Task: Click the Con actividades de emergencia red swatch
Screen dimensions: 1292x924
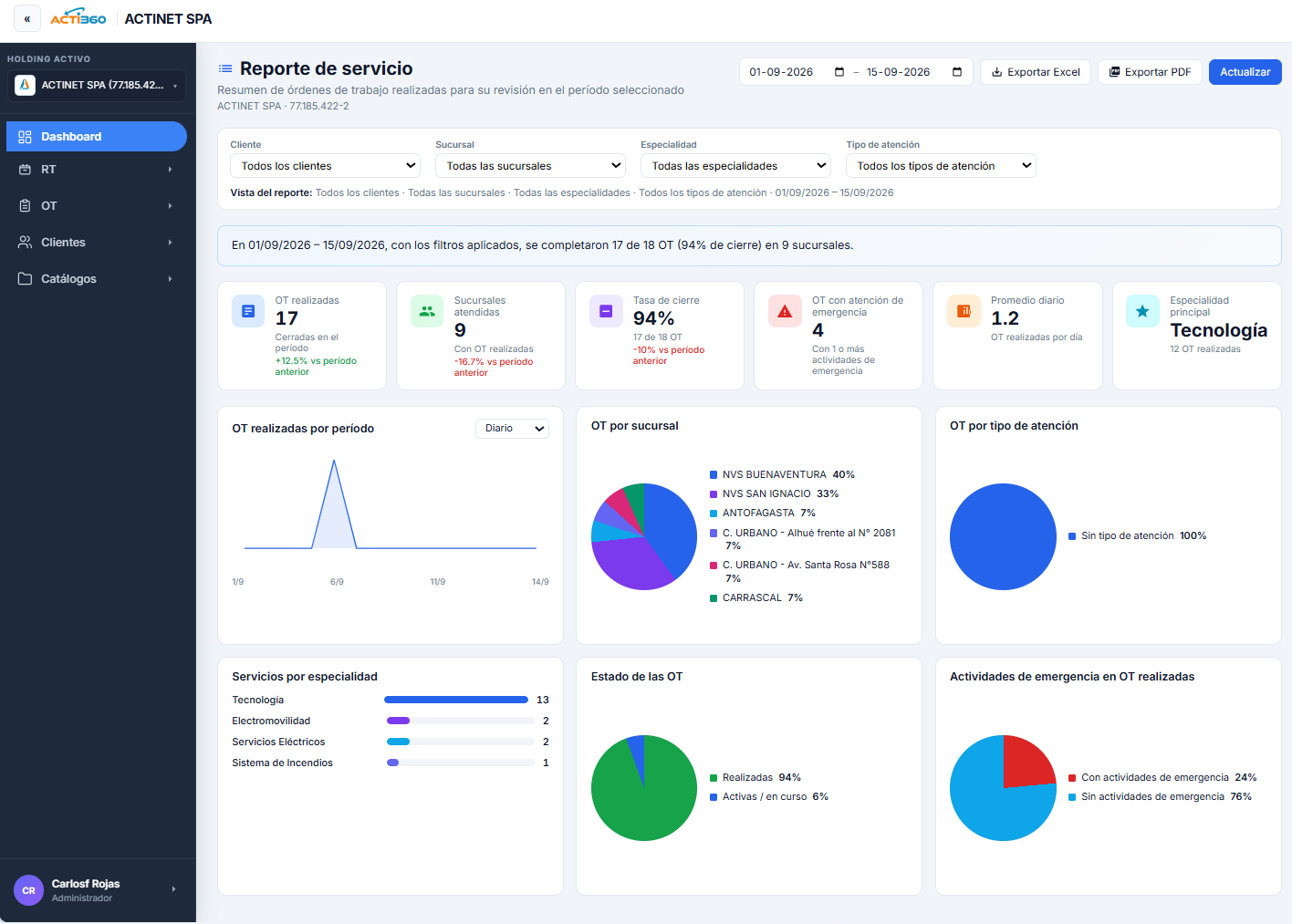Action: tap(1072, 778)
